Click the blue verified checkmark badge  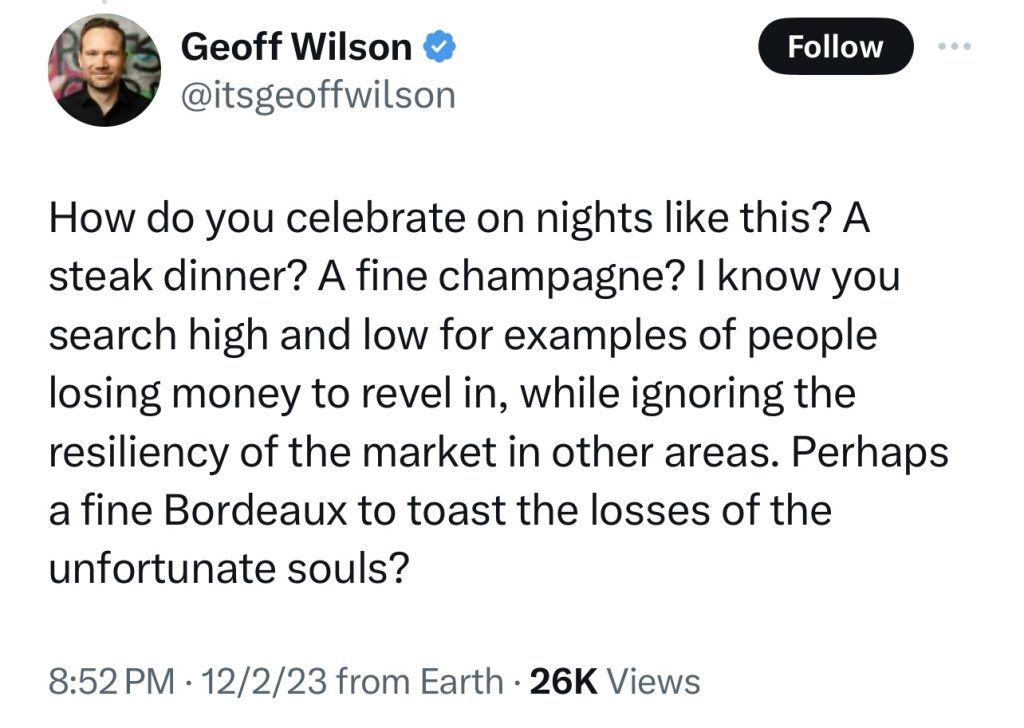[x=440, y=47]
